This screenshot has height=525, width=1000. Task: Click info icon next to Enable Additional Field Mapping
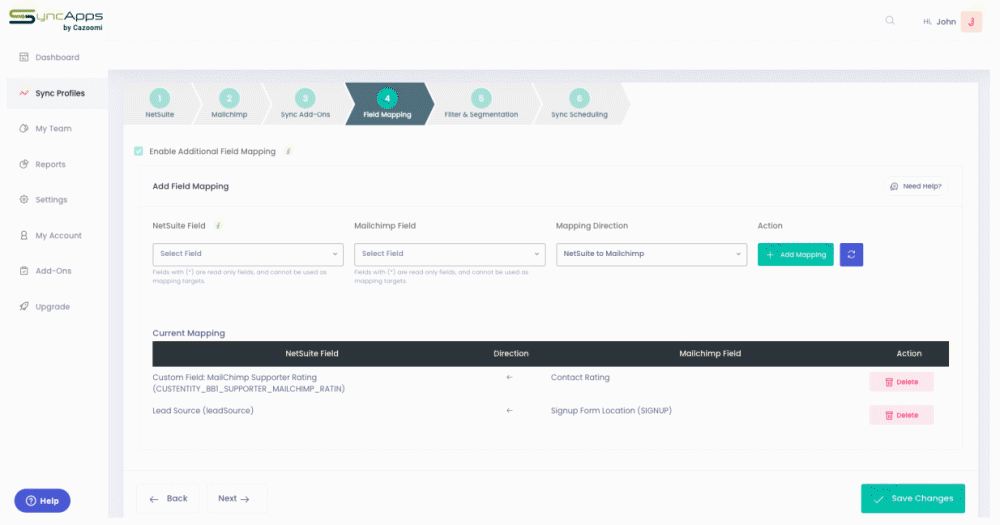[x=288, y=151]
